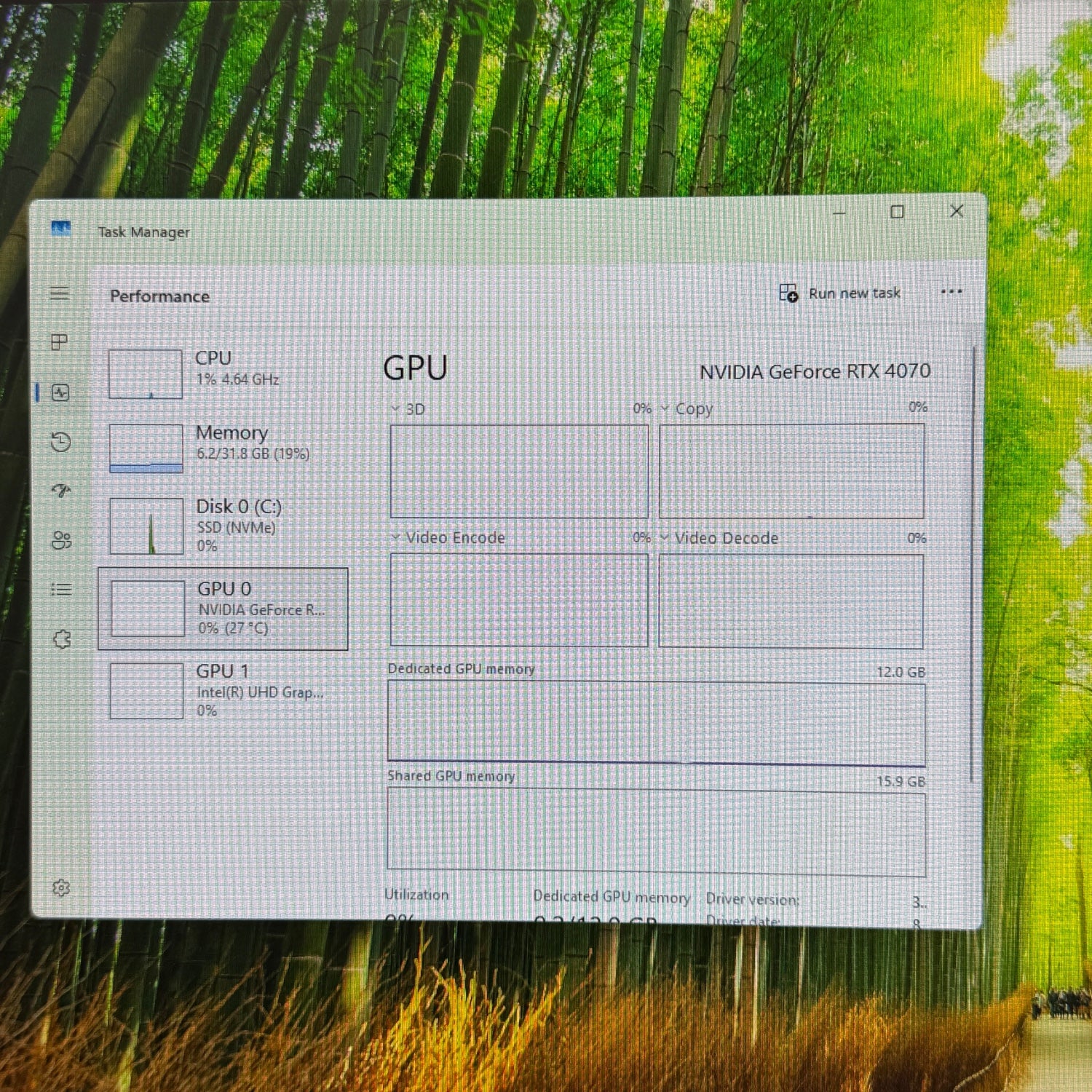This screenshot has width=1092, height=1092.
Task: Maximize the Task Manager window
Action: [x=898, y=212]
